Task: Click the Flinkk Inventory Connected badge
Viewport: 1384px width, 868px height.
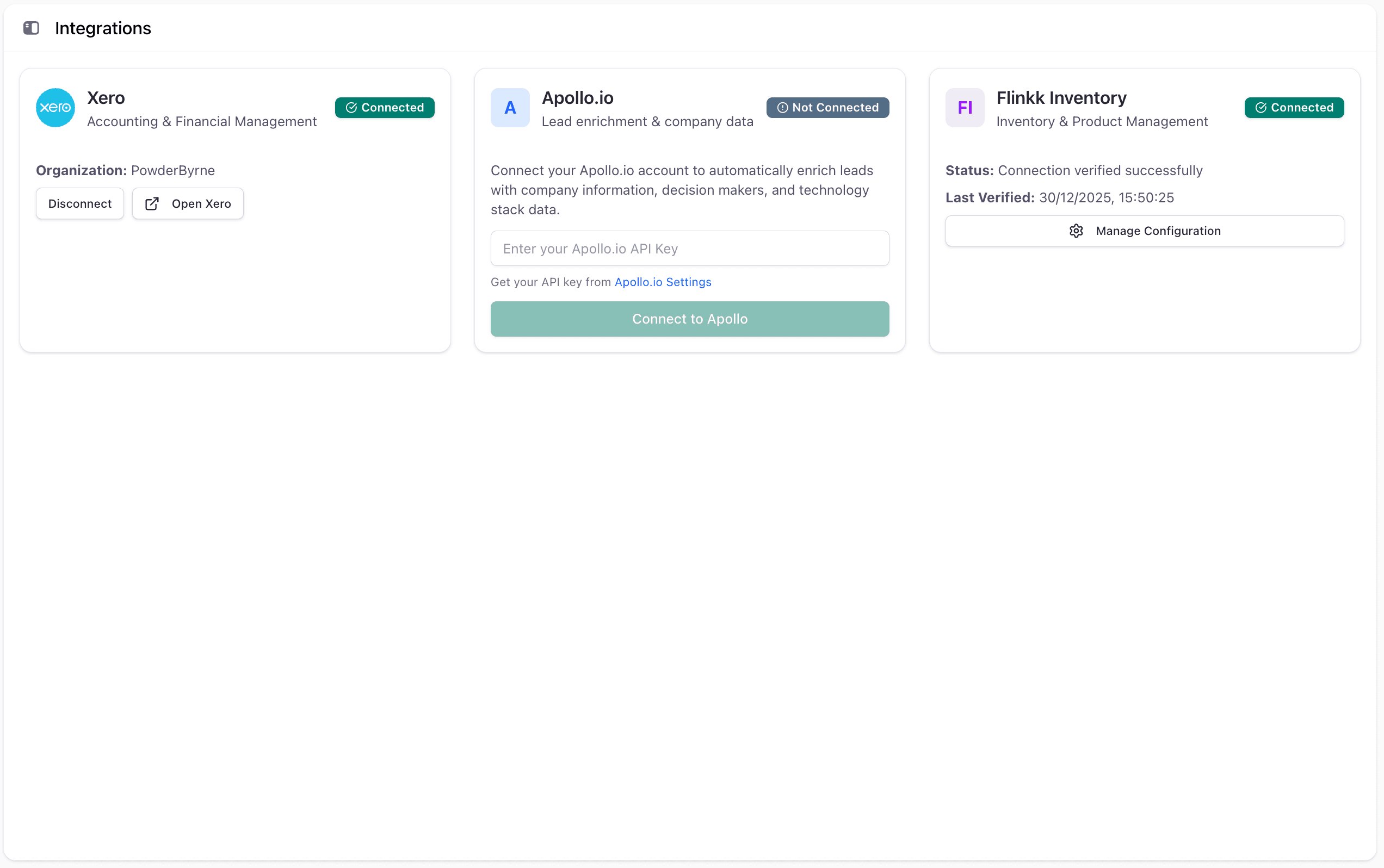Action: coord(1294,107)
